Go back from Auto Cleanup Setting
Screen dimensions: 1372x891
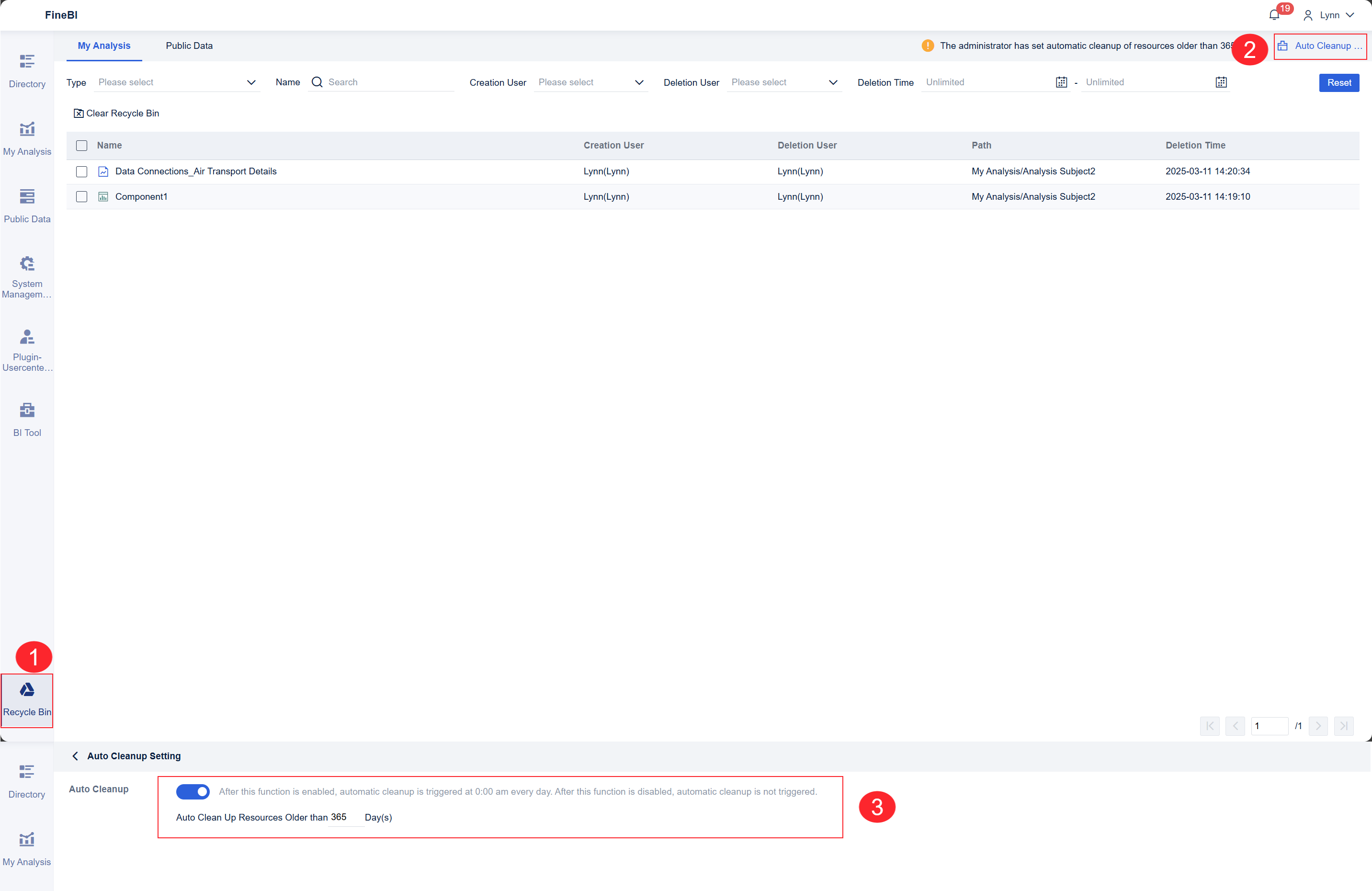[x=76, y=755]
